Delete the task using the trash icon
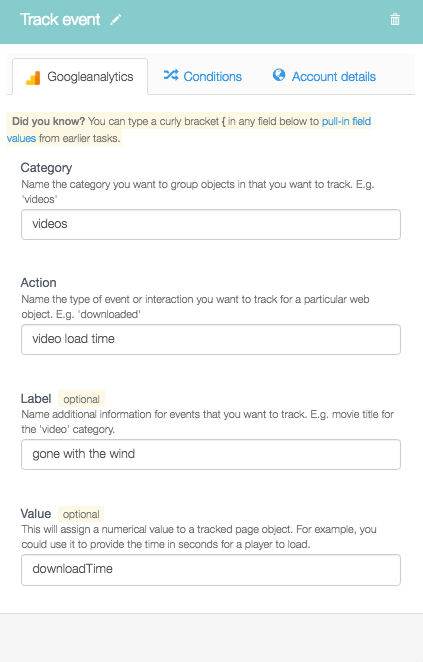423x662 pixels. tap(395, 19)
